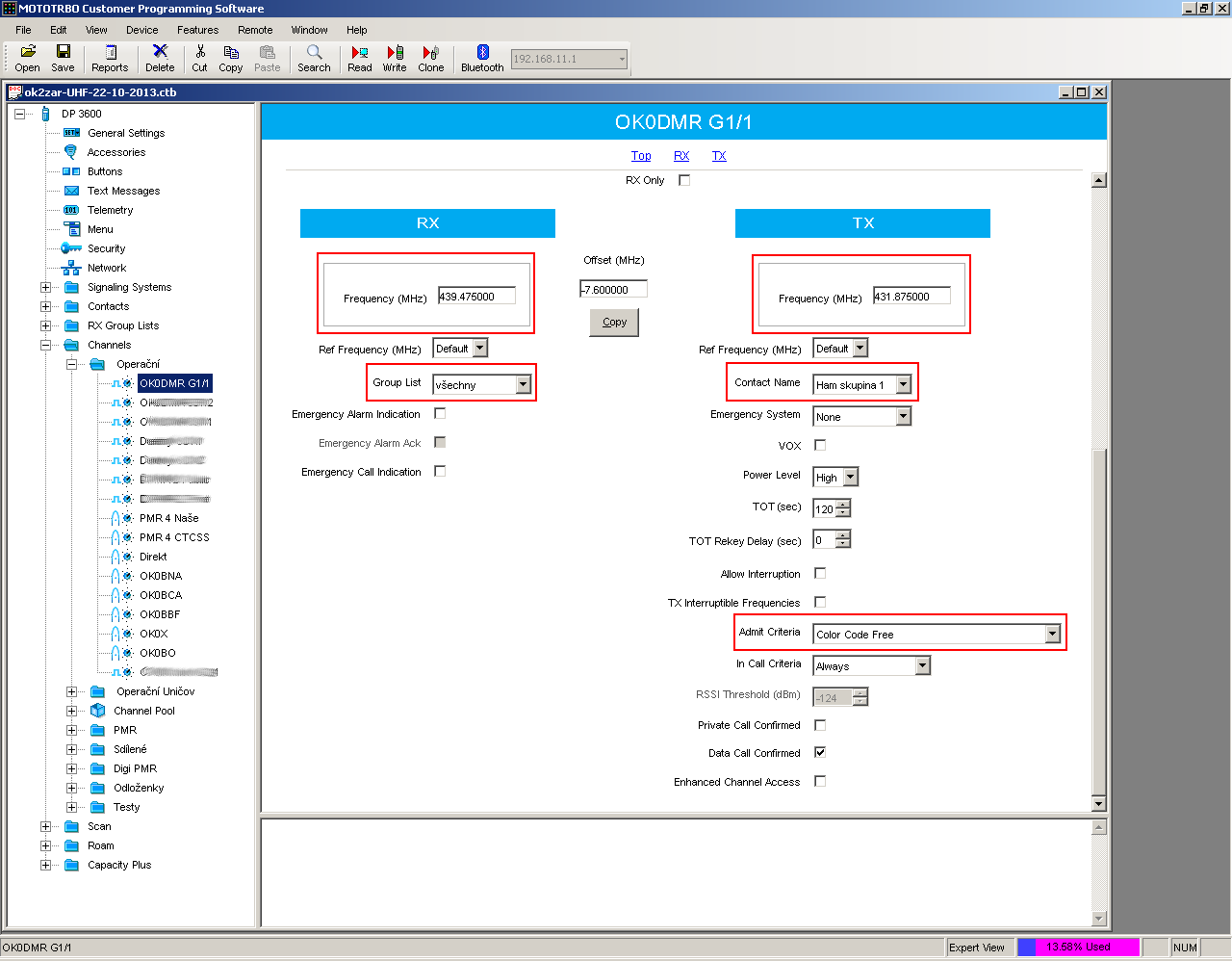The image size is (1232, 961).
Task: Toggle the VOX checkbox
Action: point(820,445)
